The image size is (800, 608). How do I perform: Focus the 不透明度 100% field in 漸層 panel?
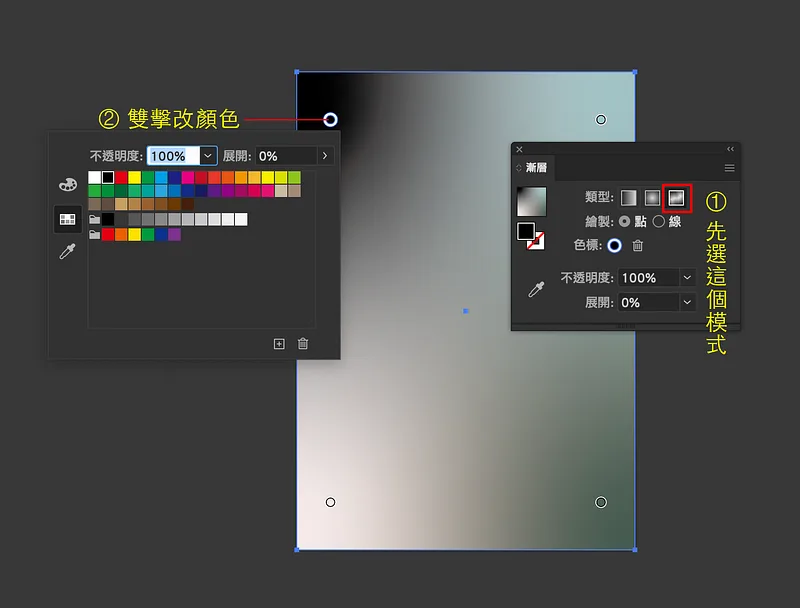coord(648,277)
